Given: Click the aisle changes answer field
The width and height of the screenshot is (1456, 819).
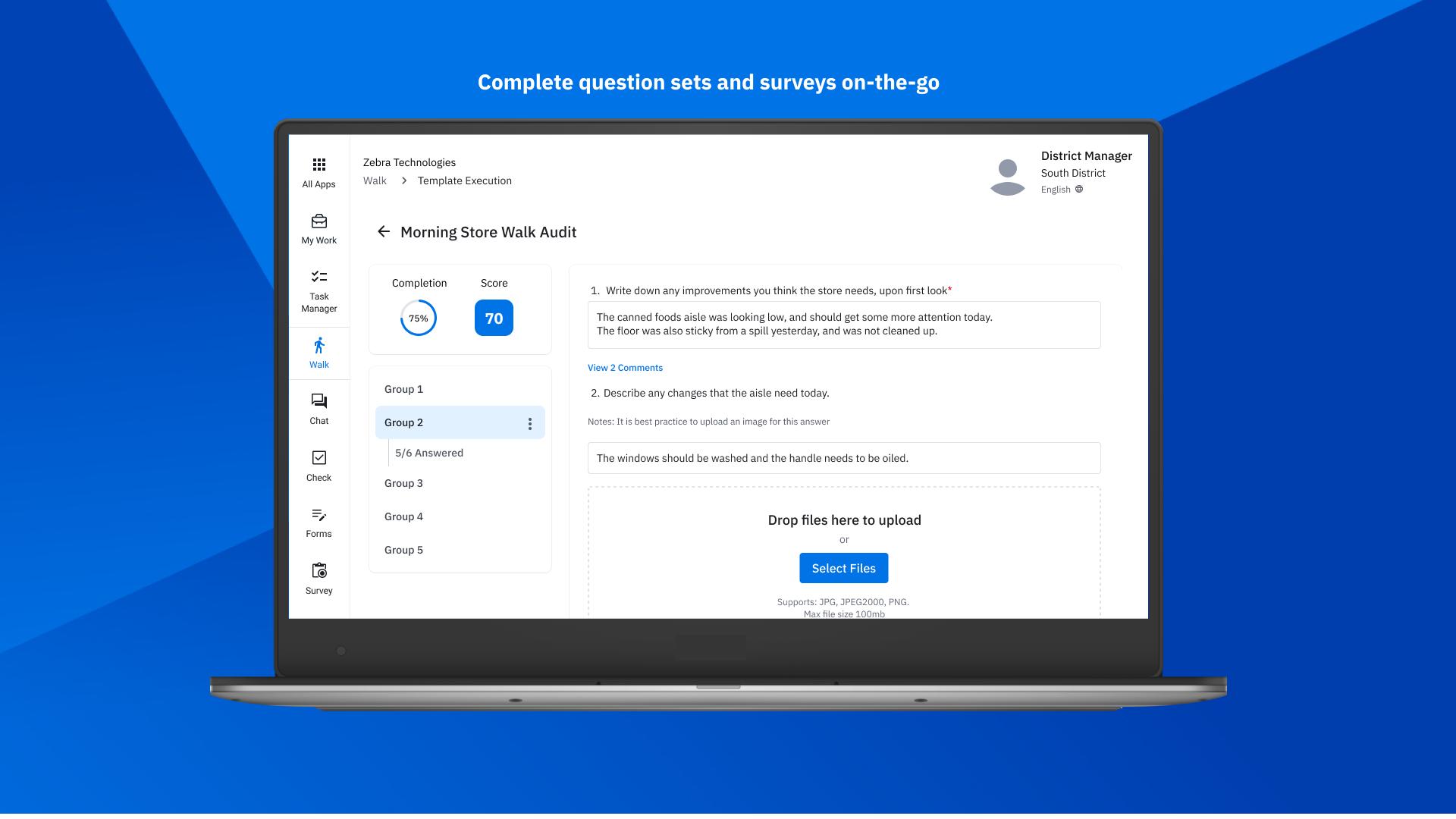Looking at the screenshot, I should coord(844,458).
